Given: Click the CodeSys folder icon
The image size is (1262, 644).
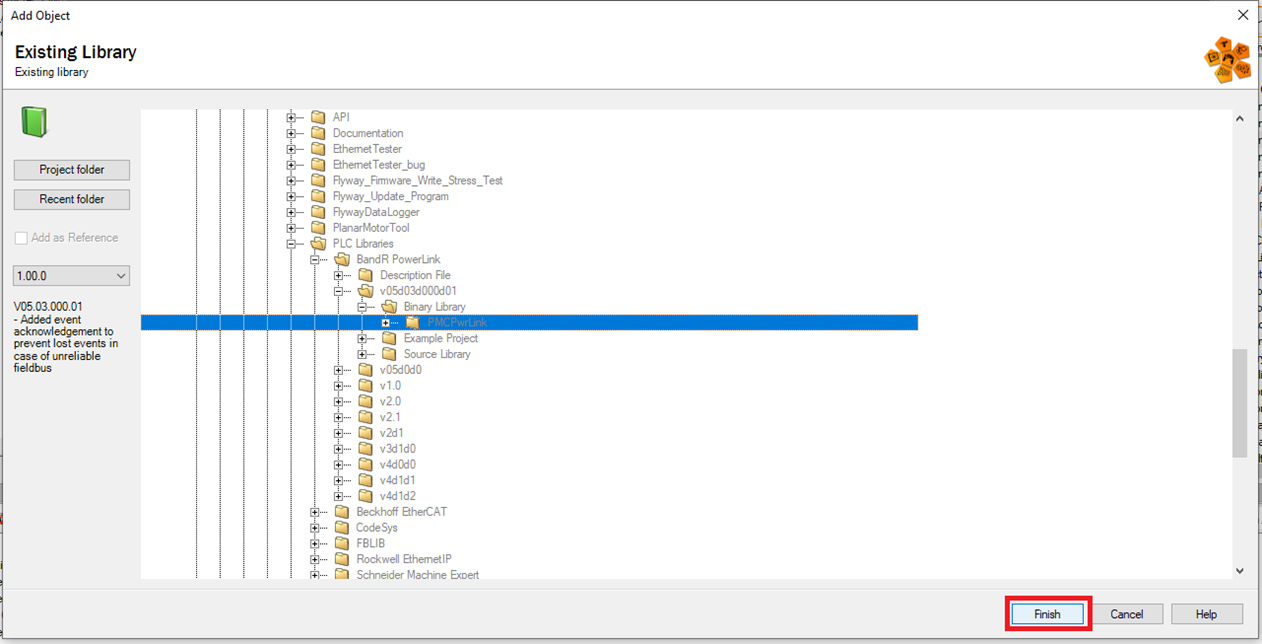Looking at the screenshot, I should [342, 528].
